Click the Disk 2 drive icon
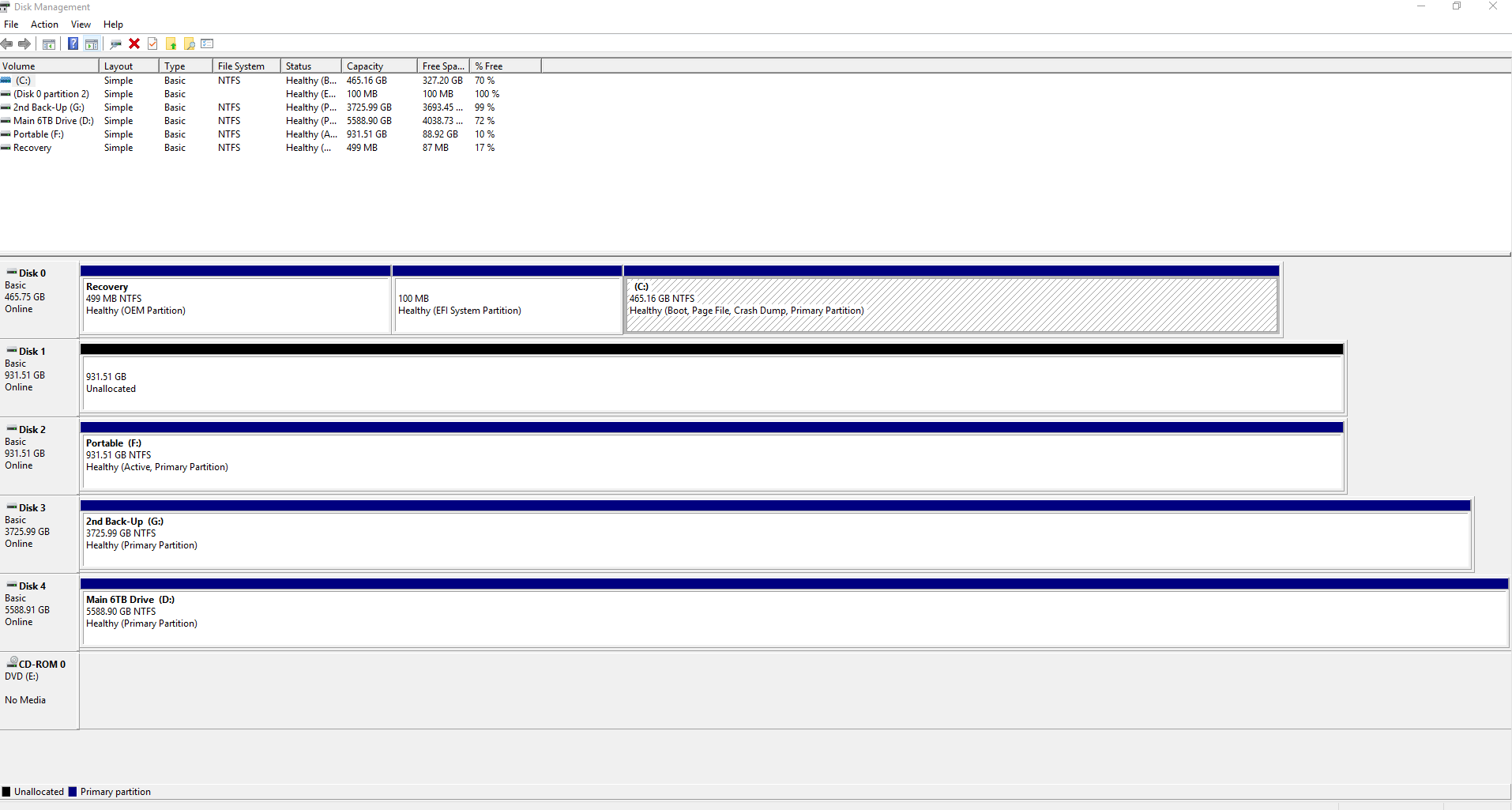 click(12, 429)
